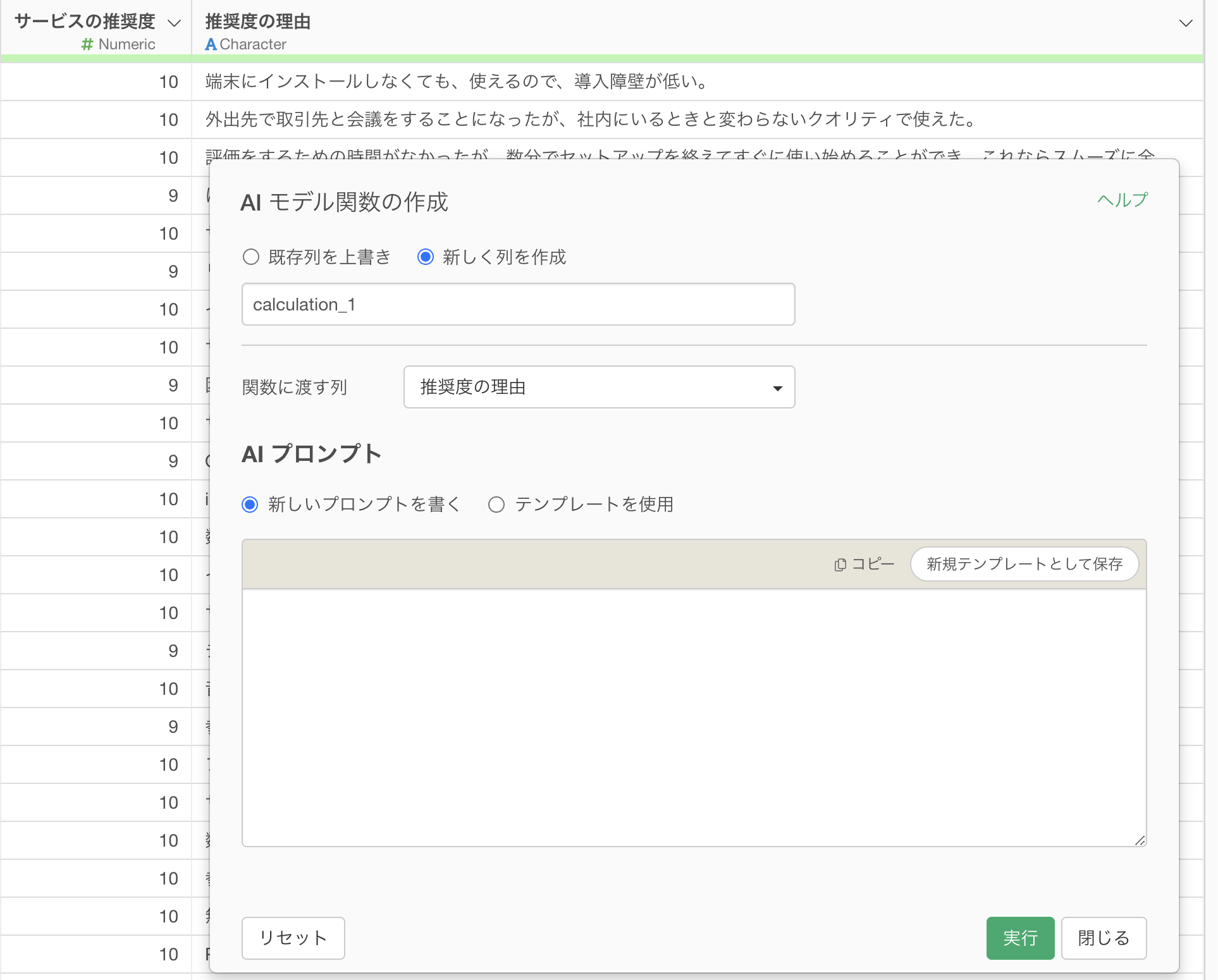Click the 実行 run button
Viewport: 1218px width, 980px height.
[1020, 938]
